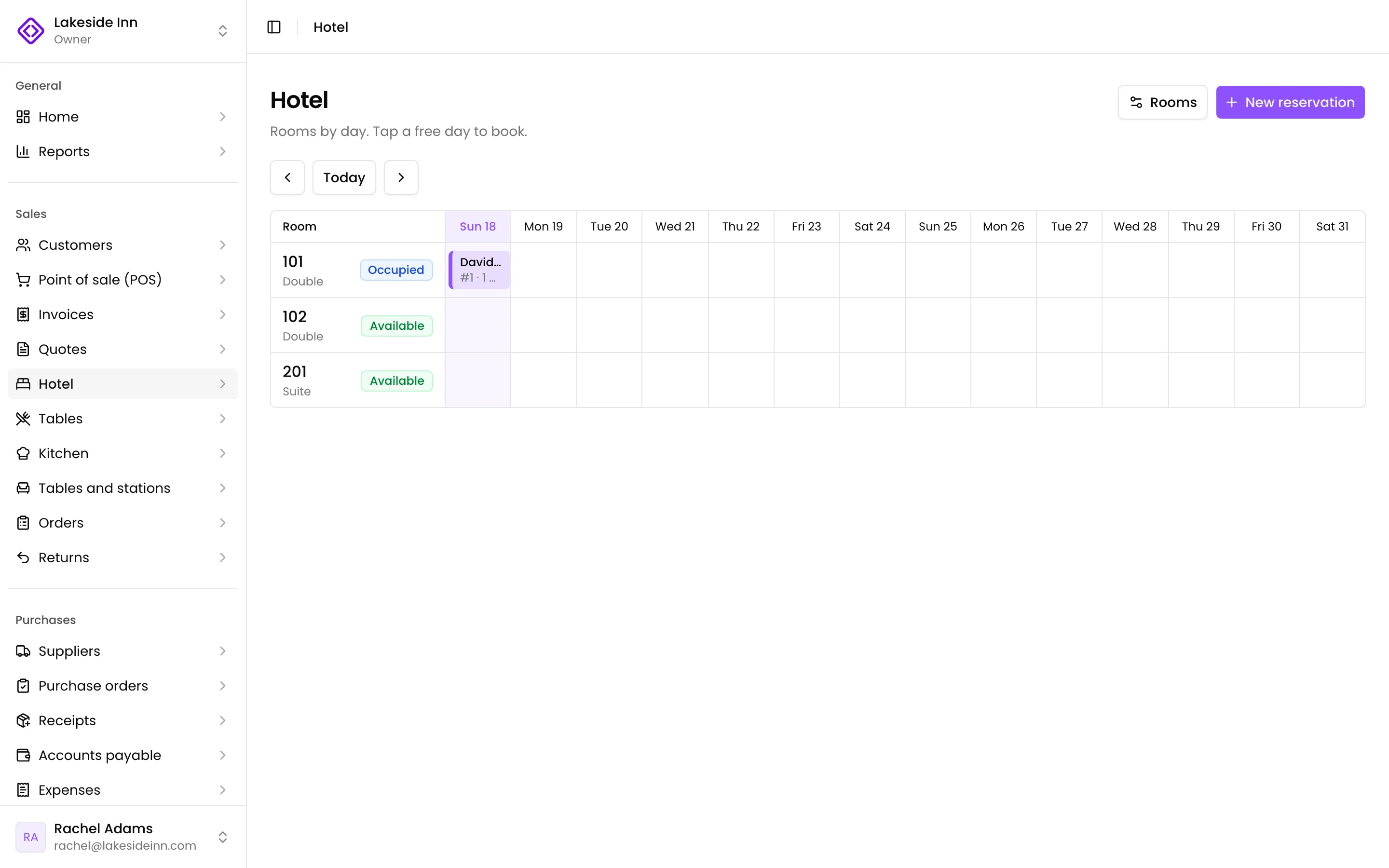The width and height of the screenshot is (1389, 868).
Task: Click the Receipts package icon
Action: [x=23, y=720]
